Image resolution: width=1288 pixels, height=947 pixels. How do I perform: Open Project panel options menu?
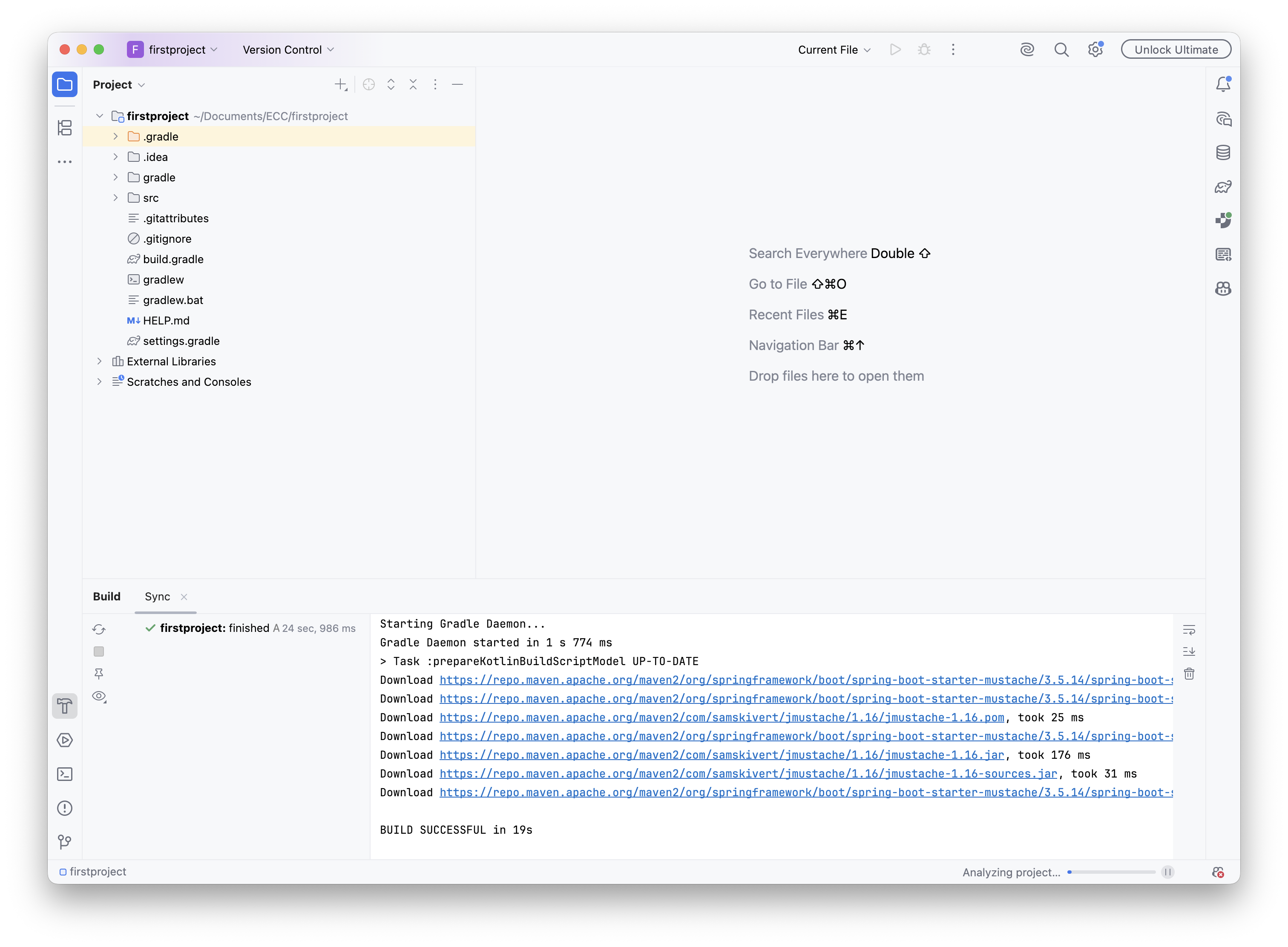tap(435, 85)
